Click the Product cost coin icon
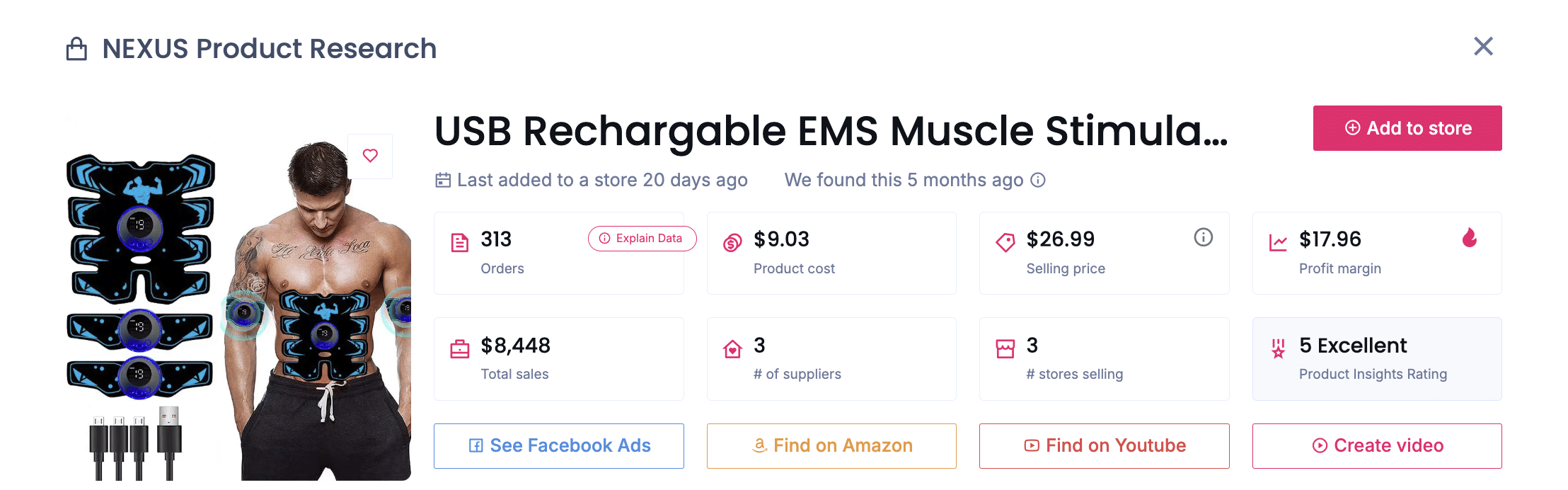Screen dimensions: 1568x490 tap(732, 243)
